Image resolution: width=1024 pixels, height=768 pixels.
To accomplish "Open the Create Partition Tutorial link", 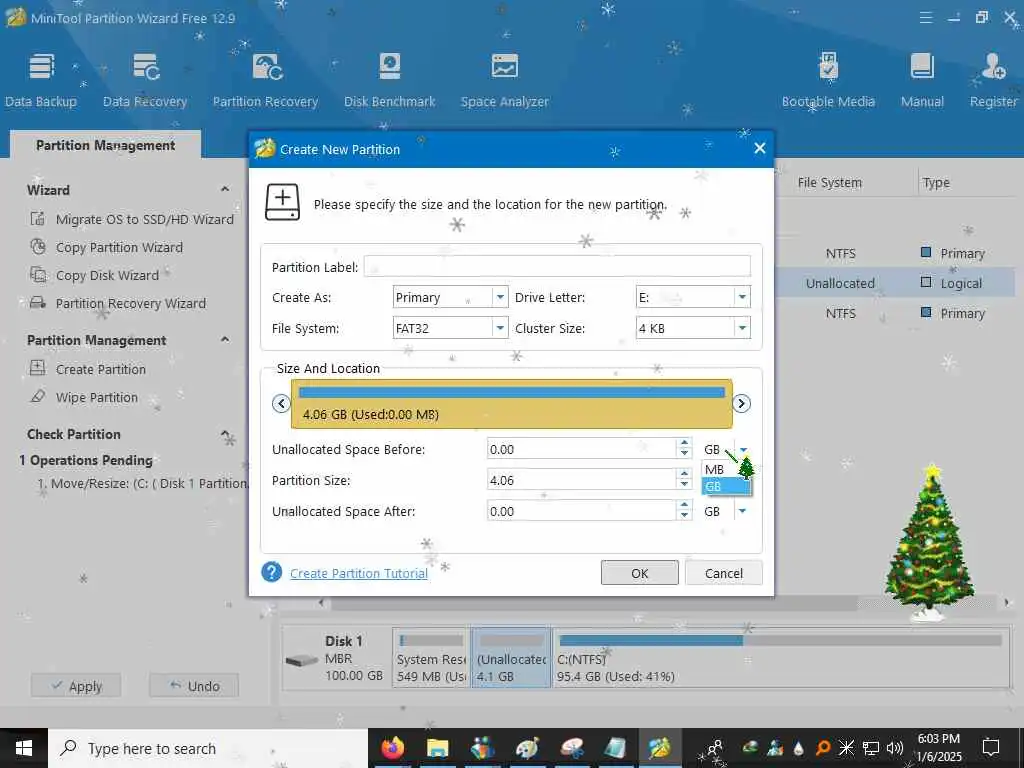I will tap(359, 573).
